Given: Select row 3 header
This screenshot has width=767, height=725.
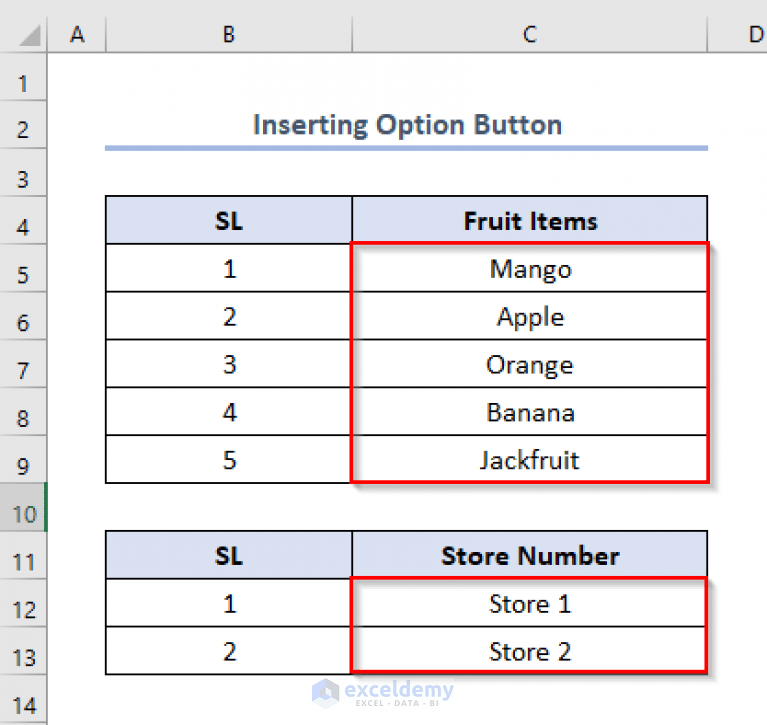Looking at the screenshot, I should coord(23,173).
